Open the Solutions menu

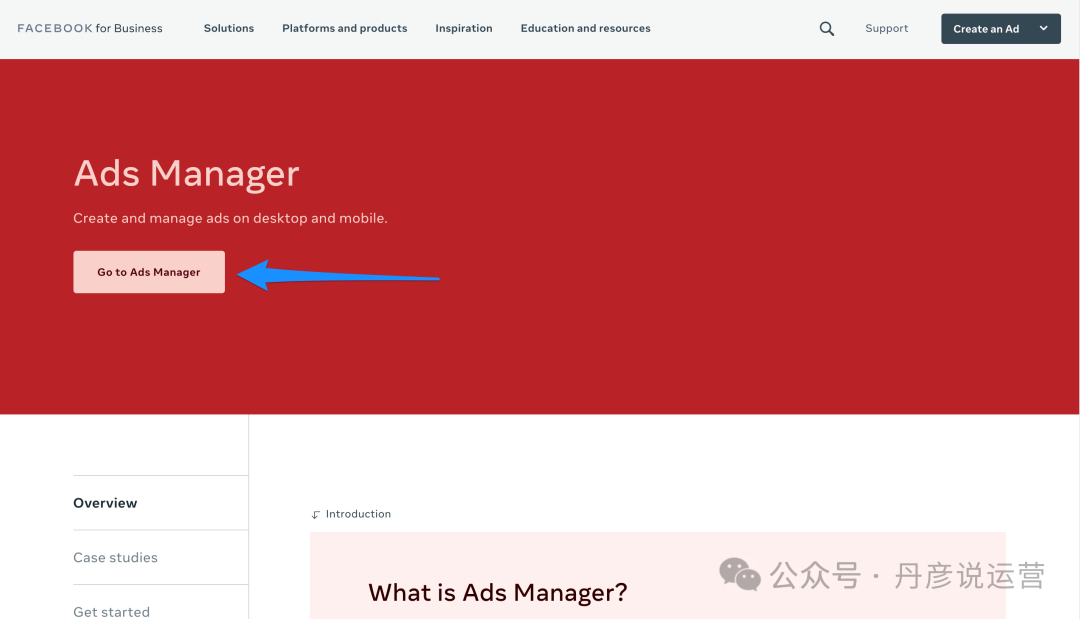pyautogui.click(x=229, y=28)
